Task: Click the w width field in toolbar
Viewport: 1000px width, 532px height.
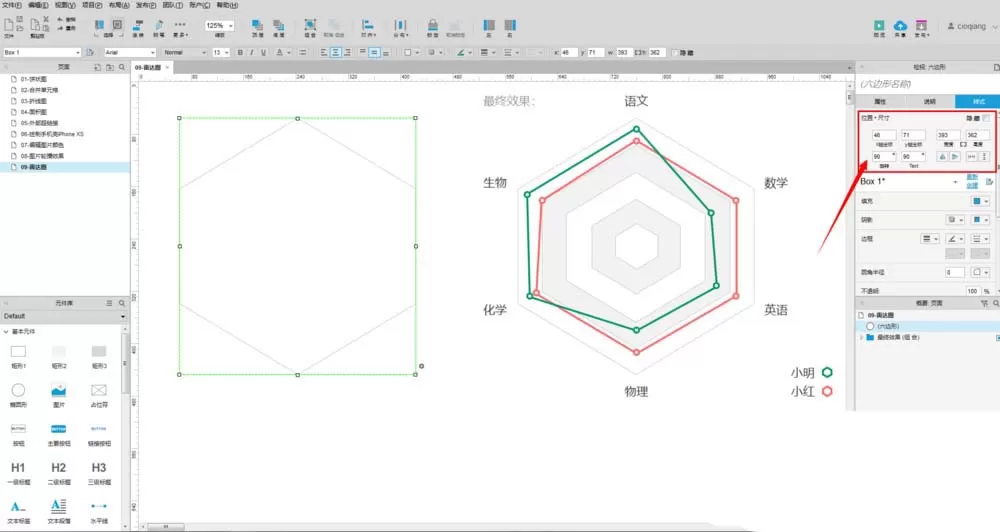Action: [x=624, y=52]
